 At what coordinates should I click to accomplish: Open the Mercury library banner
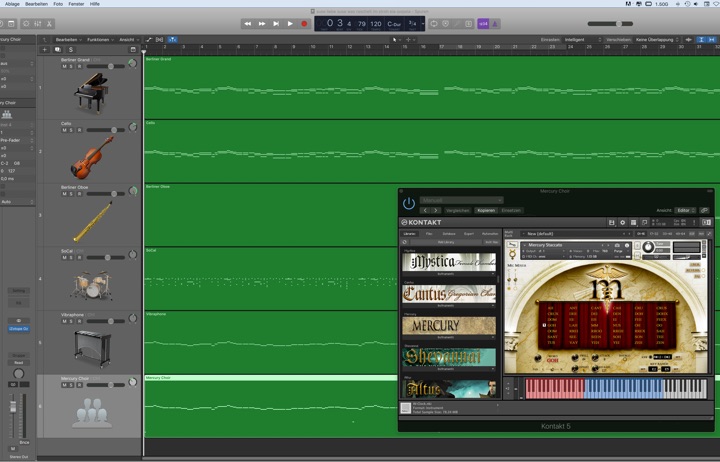click(449, 326)
